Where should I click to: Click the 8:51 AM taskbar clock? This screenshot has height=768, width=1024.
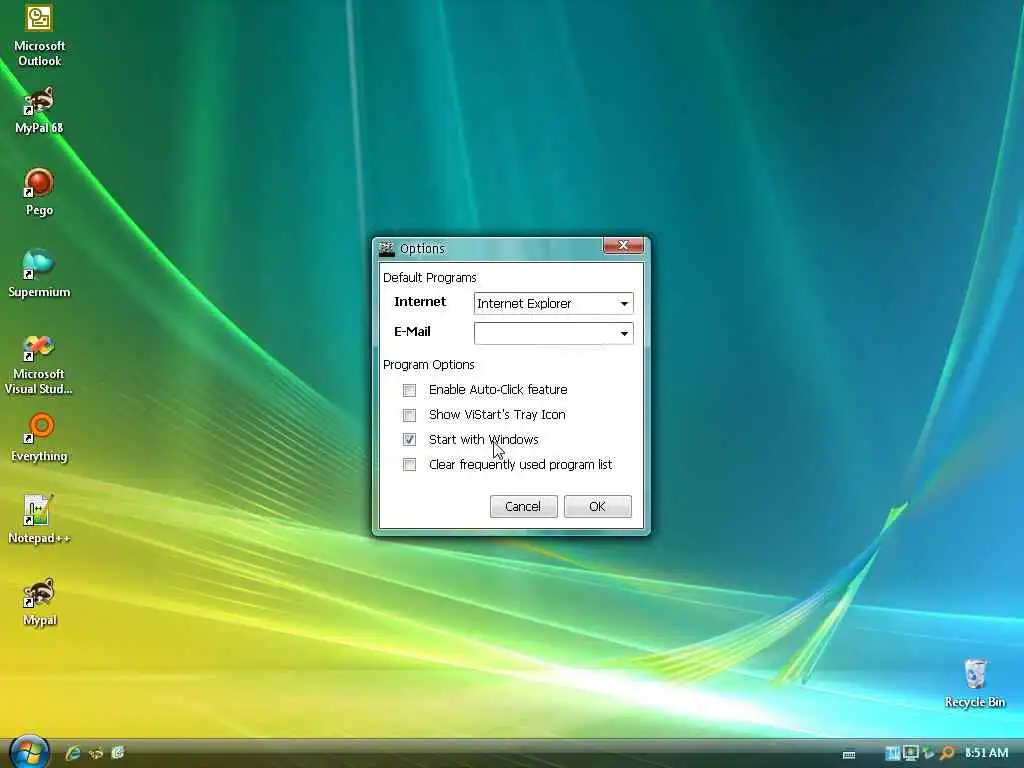(986, 753)
